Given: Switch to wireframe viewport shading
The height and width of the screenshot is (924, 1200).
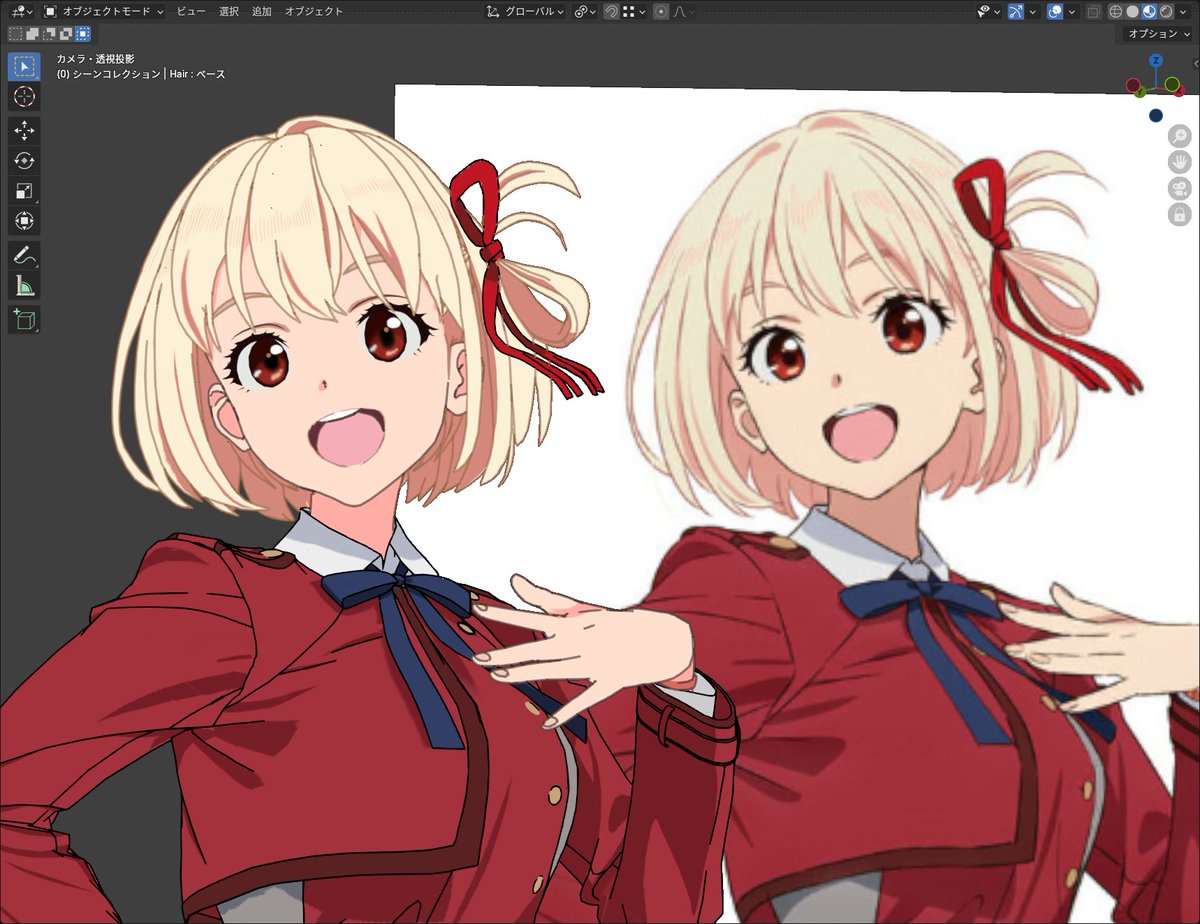Looking at the screenshot, I should pyautogui.click(x=1116, y=12).
